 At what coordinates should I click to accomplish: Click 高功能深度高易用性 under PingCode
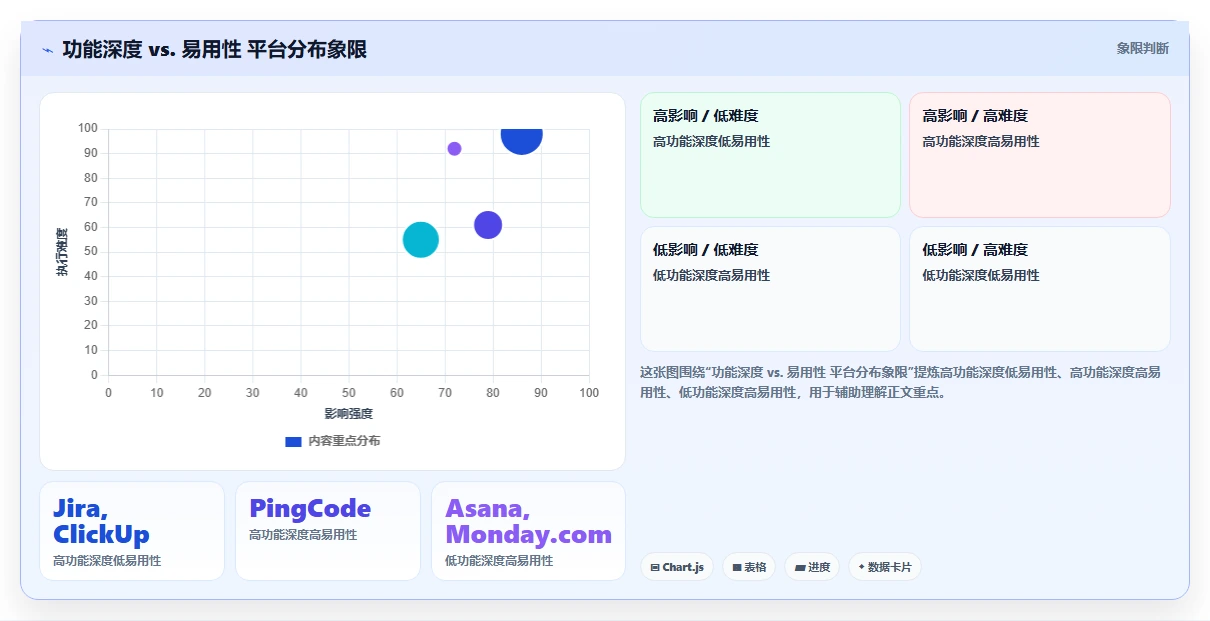(303, 535)
